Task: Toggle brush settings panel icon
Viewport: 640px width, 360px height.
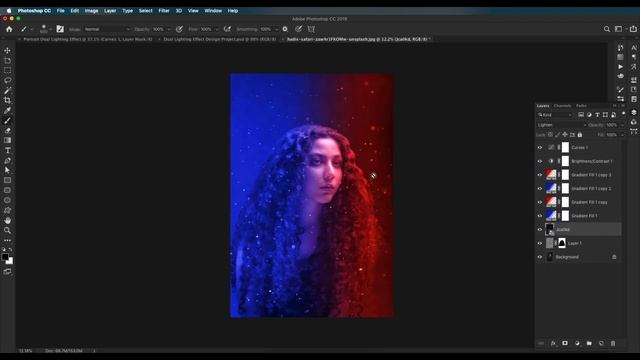Action: [60, 29]
